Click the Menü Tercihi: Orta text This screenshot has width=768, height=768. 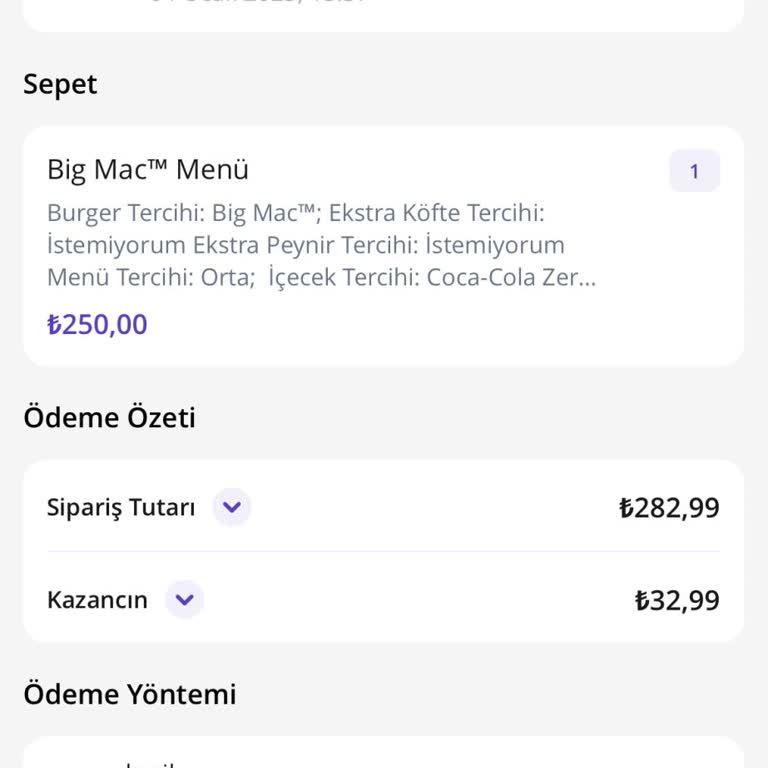(151, 277)
